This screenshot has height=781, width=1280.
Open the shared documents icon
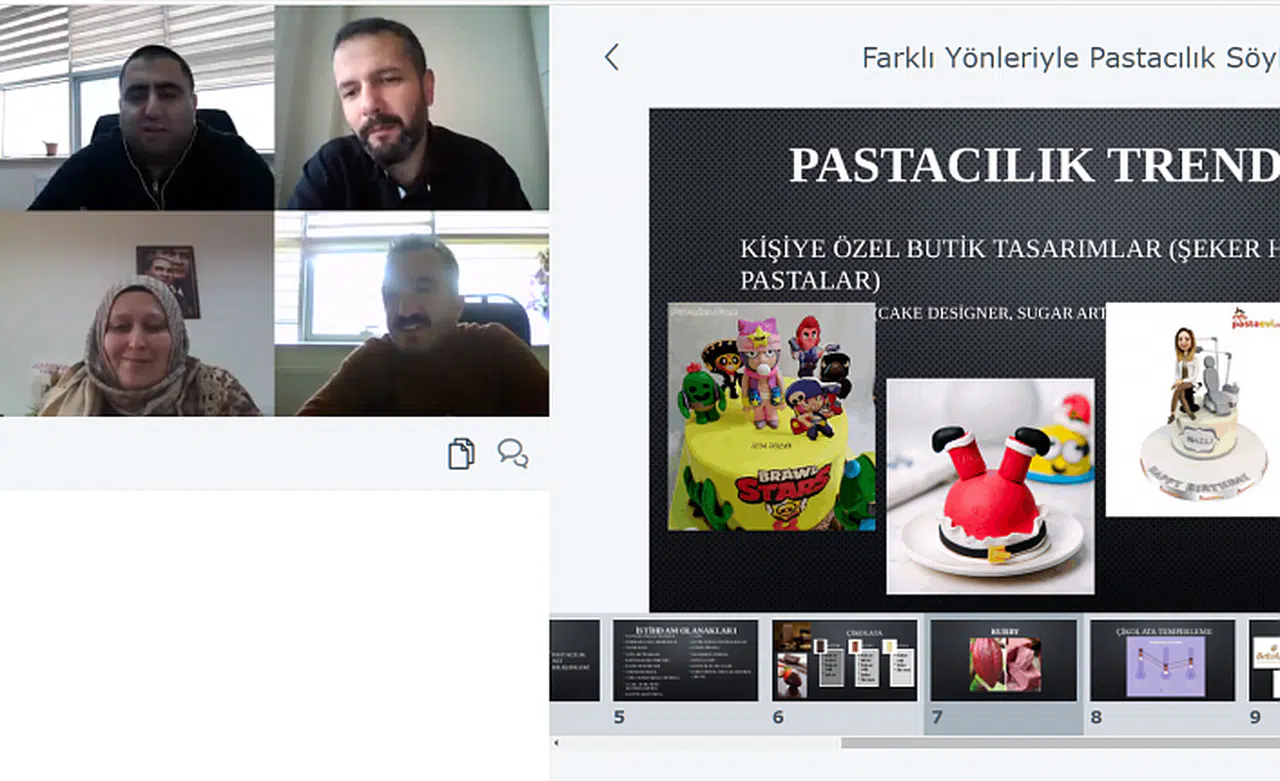(461, 453)
